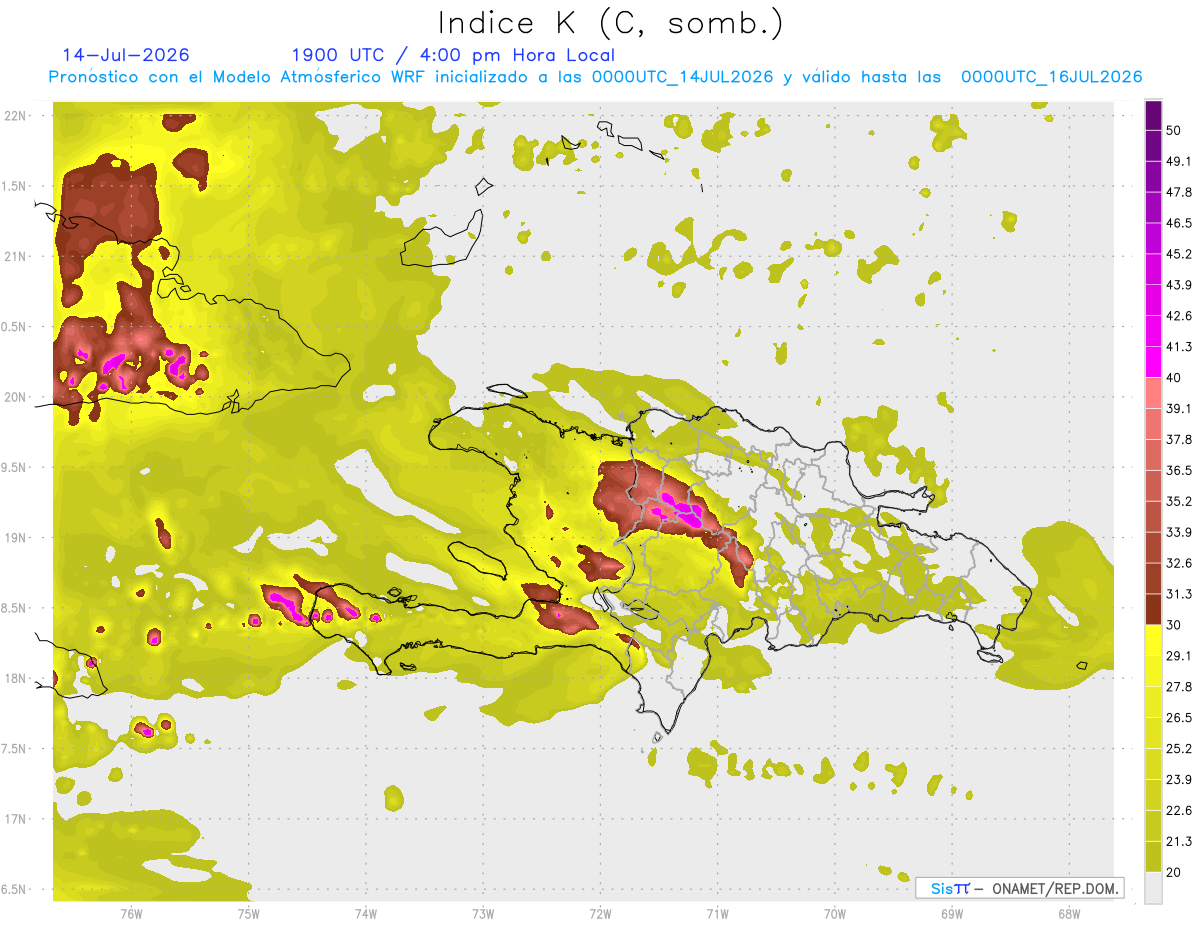Image resolution: width=1200 pixels, height=927 pixels.
Task: Click the latitude label '8.5N'
Action: pyautogui.click(x=15, y=609)
